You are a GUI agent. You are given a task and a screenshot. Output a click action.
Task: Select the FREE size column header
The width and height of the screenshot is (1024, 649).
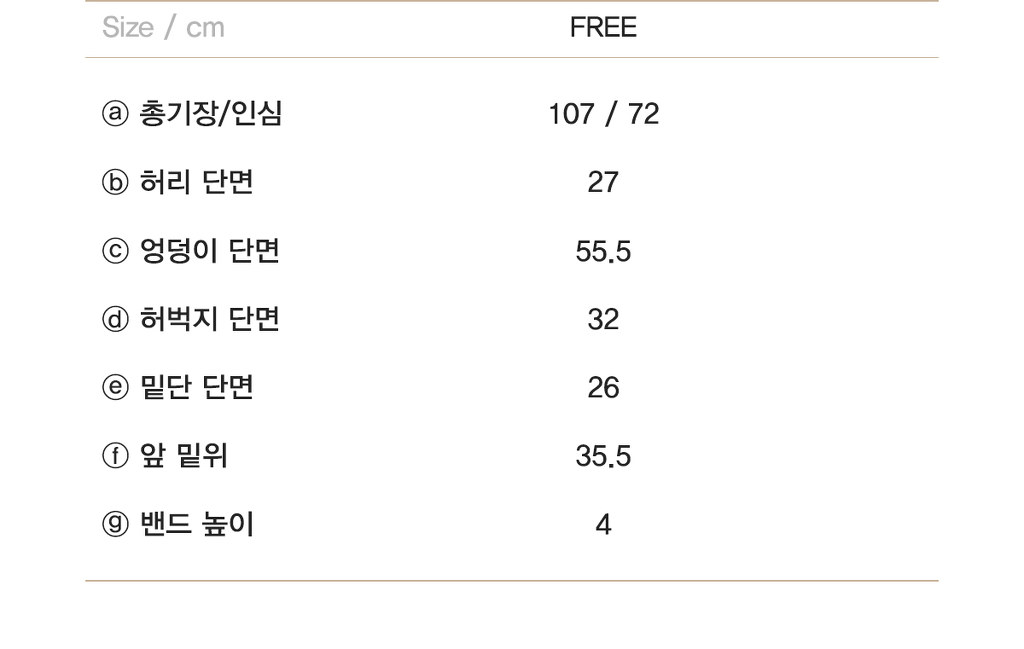point(603,27)
